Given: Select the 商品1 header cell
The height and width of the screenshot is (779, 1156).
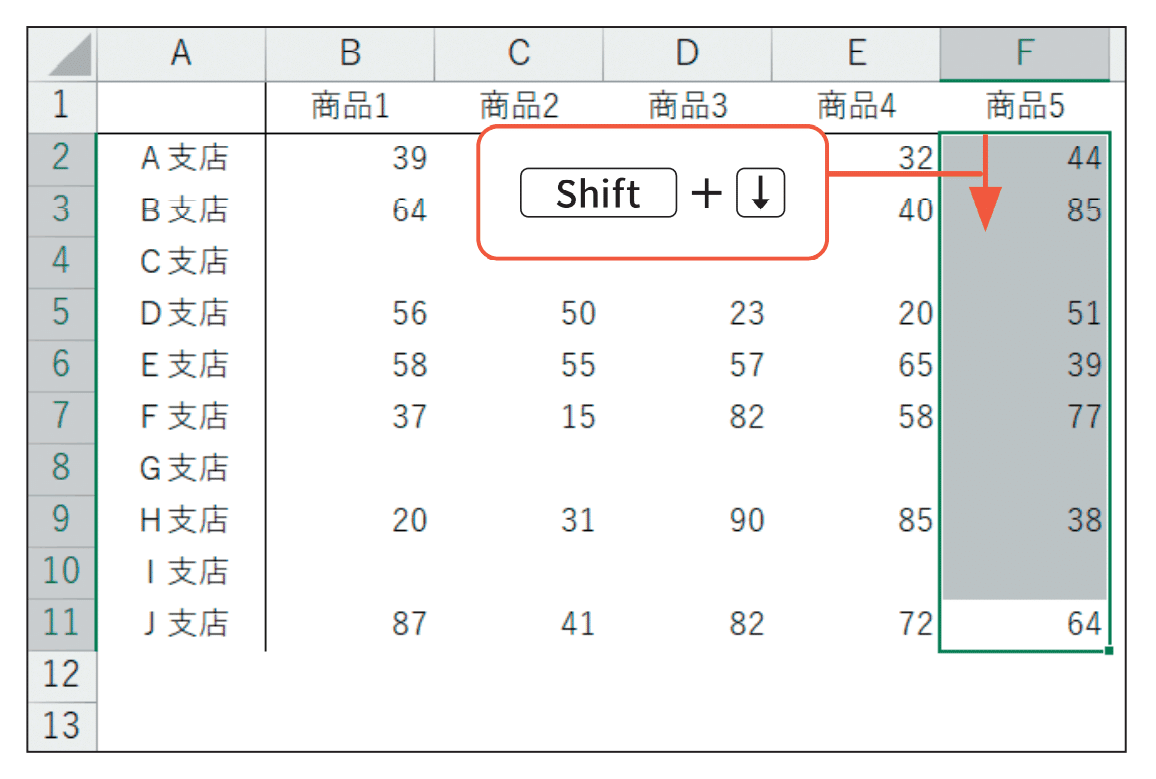Looking at the screenshot, I should [x=350, y=107].
